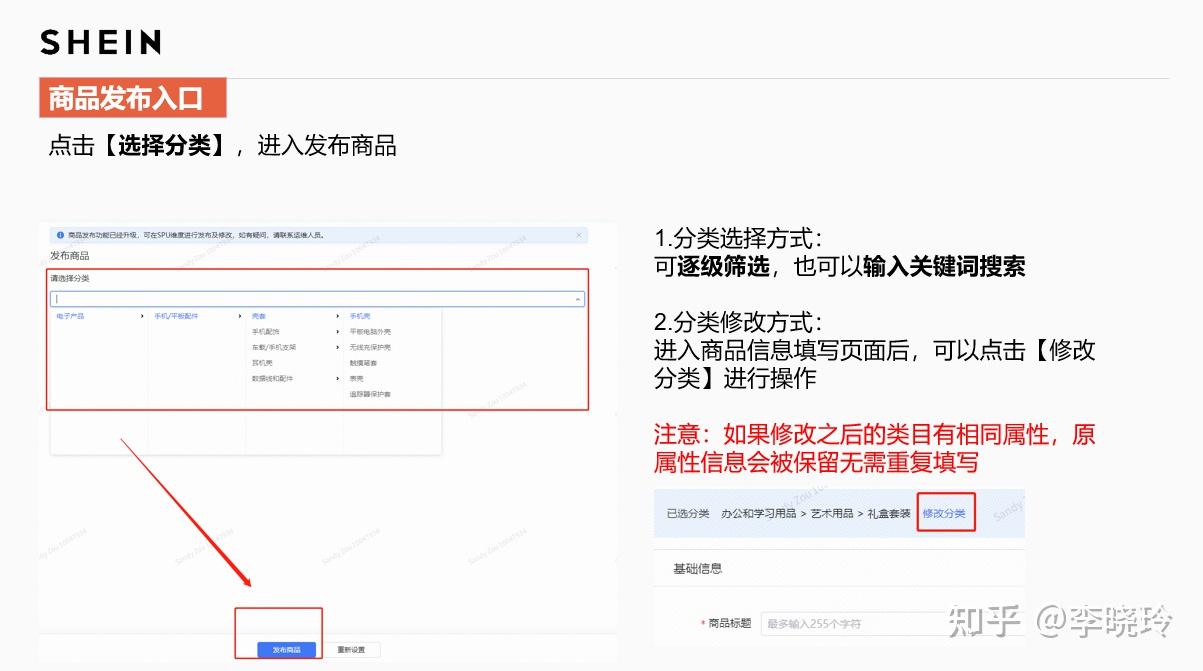Viewport: 1203px width, 671px height.
Task: Collapse the category dropdown via its chevron
Action: click(x=577, y=300)
